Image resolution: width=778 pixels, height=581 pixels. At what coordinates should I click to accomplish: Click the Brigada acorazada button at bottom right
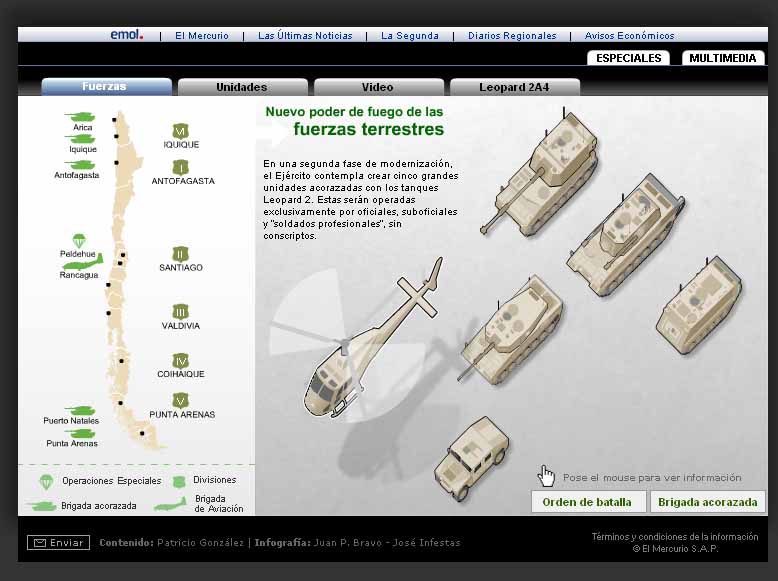tap(708, 502)
